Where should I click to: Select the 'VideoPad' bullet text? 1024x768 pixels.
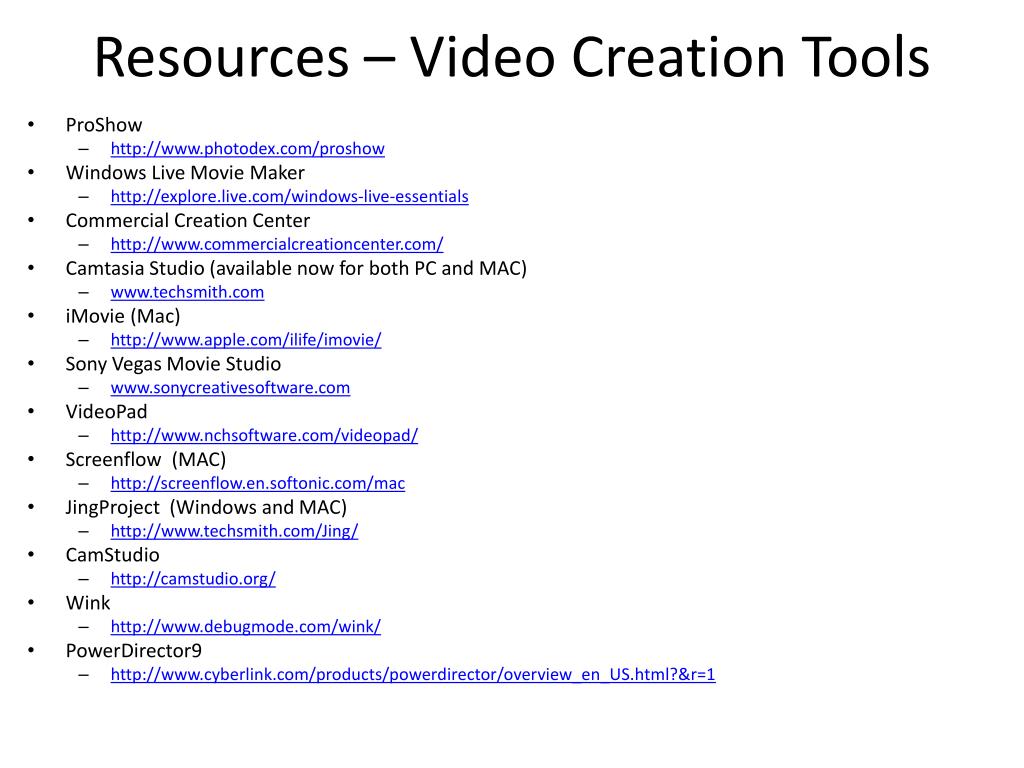coord(106,411)
